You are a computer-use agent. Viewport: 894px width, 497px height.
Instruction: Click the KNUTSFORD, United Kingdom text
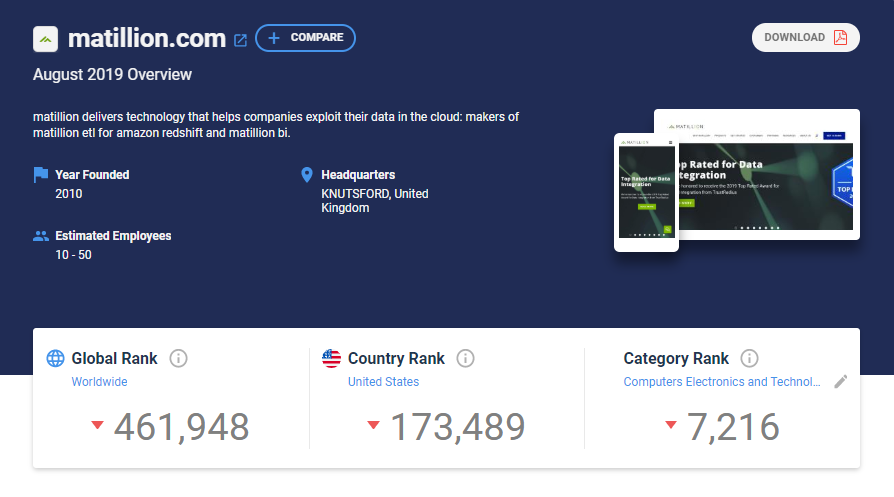pyautogui.click(x=375, y=201)
